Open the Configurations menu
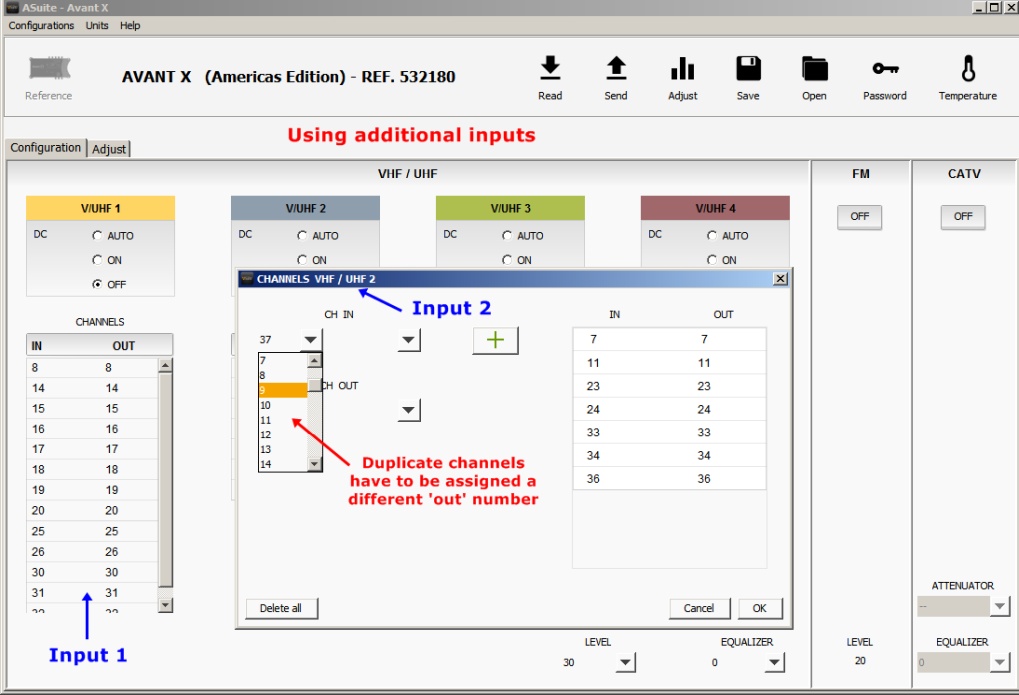Image resolution: width=1019 pixels, height=695 pixels. (41, 25)
